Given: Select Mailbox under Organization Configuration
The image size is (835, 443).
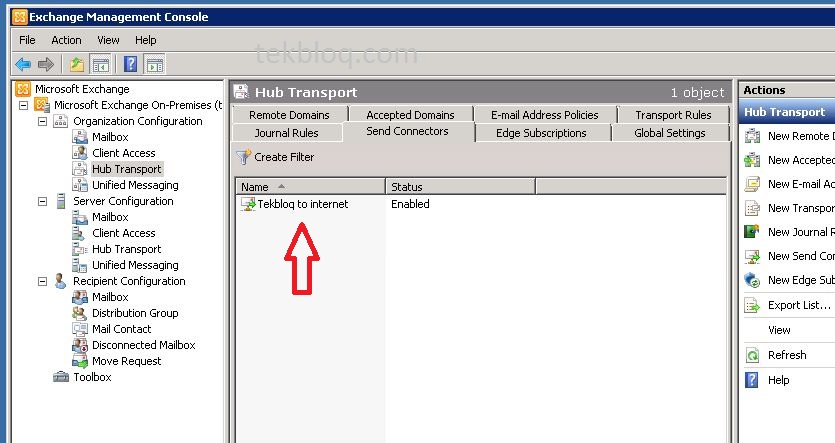Looking at the screenshot, I should pyautogui.click(x=110, y=137).
